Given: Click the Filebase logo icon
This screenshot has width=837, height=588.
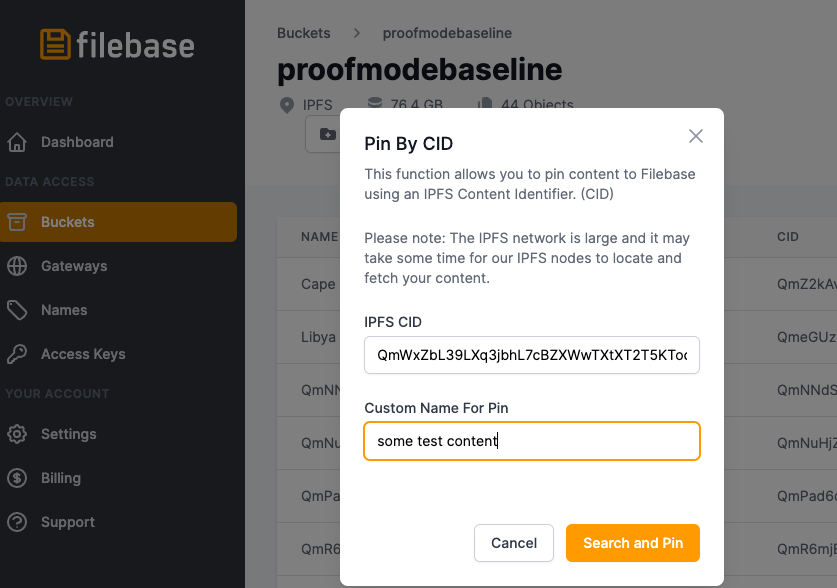Looking at the screenshot, I should [x=56, y=45].
